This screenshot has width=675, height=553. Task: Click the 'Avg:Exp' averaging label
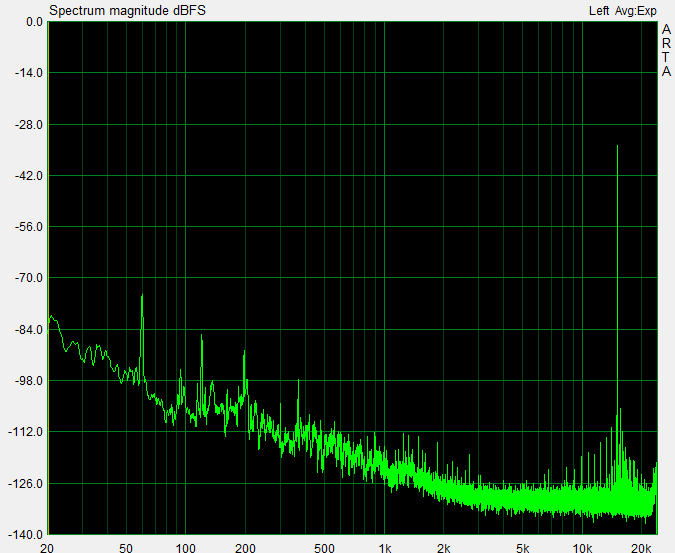(635, 11)
